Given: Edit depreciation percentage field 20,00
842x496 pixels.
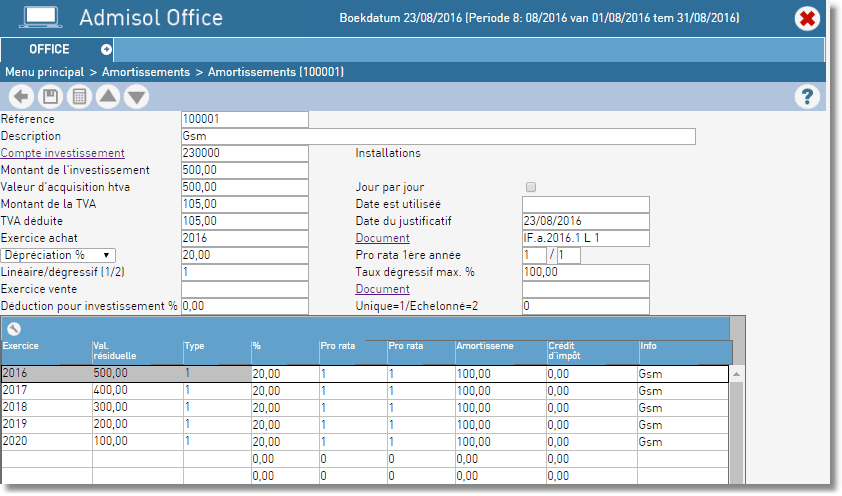Looking at the screenshot, I should tap(245, 255).
